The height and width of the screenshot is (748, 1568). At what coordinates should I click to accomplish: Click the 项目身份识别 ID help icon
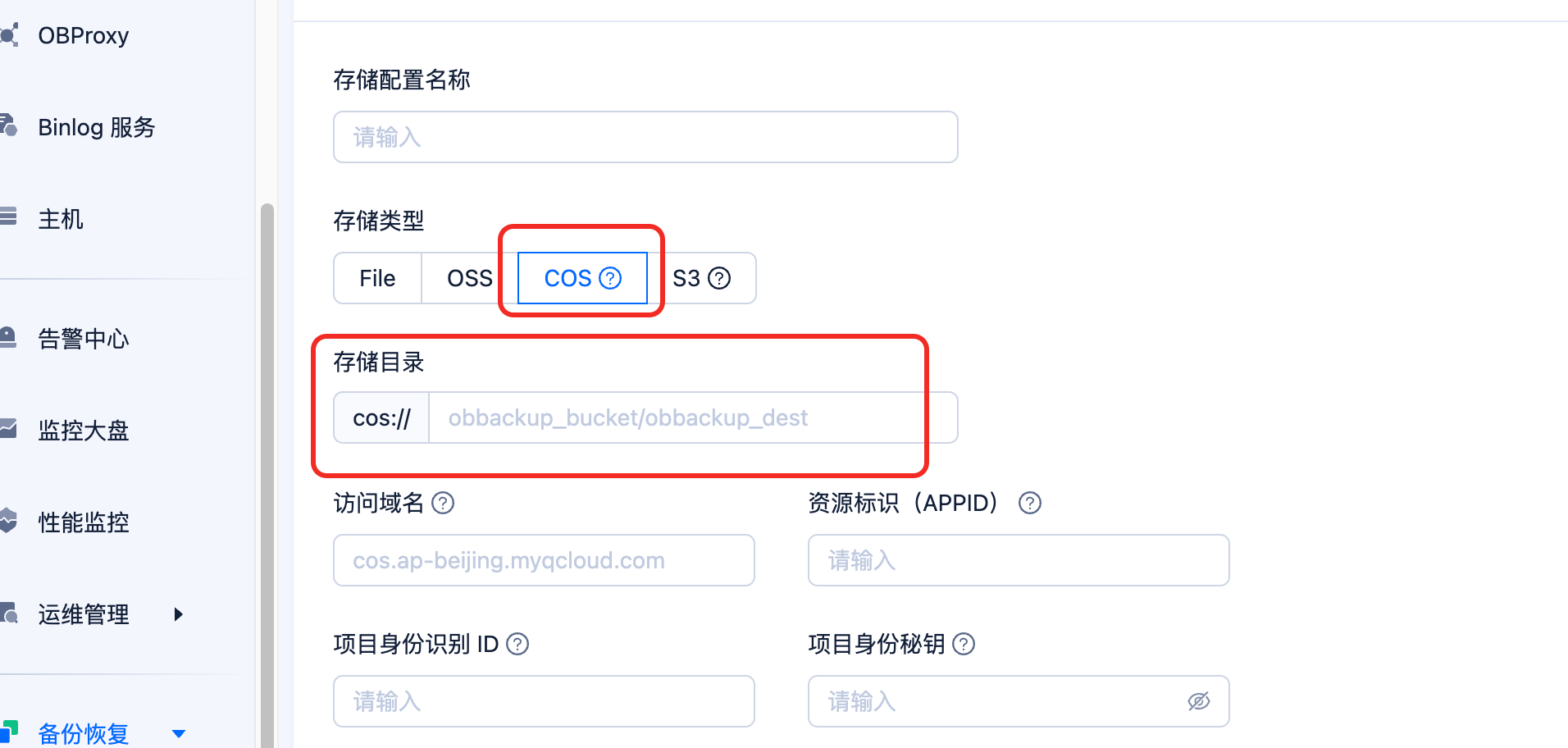[x=517, y=644]
